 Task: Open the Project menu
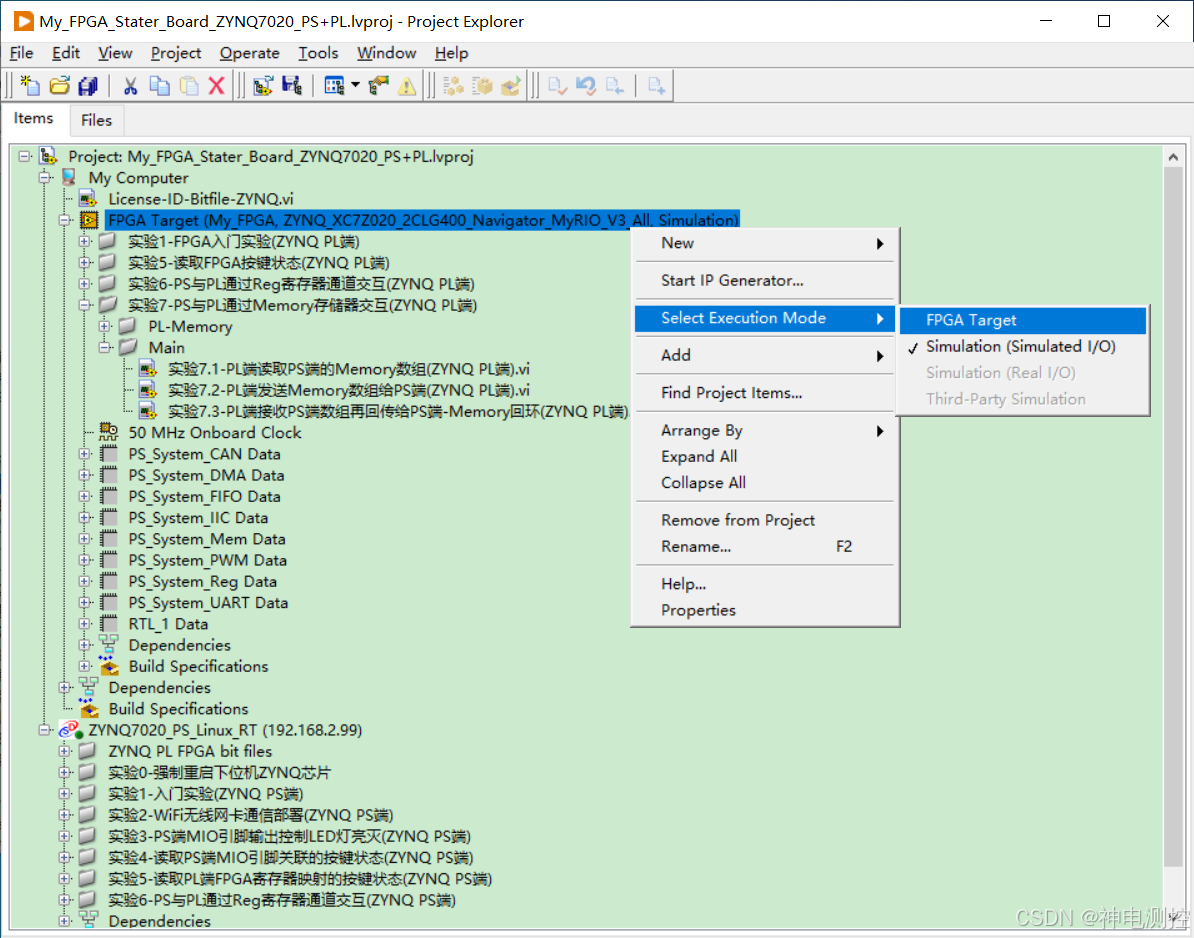[x=176, y=53]
